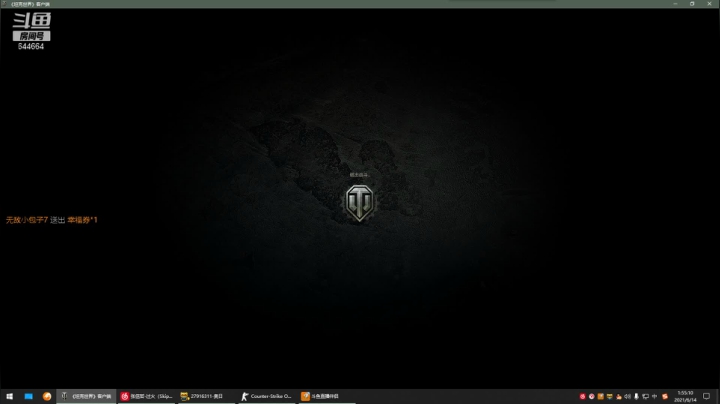Open the Windows notification center

pyautogui.click(x=706, y=396)
